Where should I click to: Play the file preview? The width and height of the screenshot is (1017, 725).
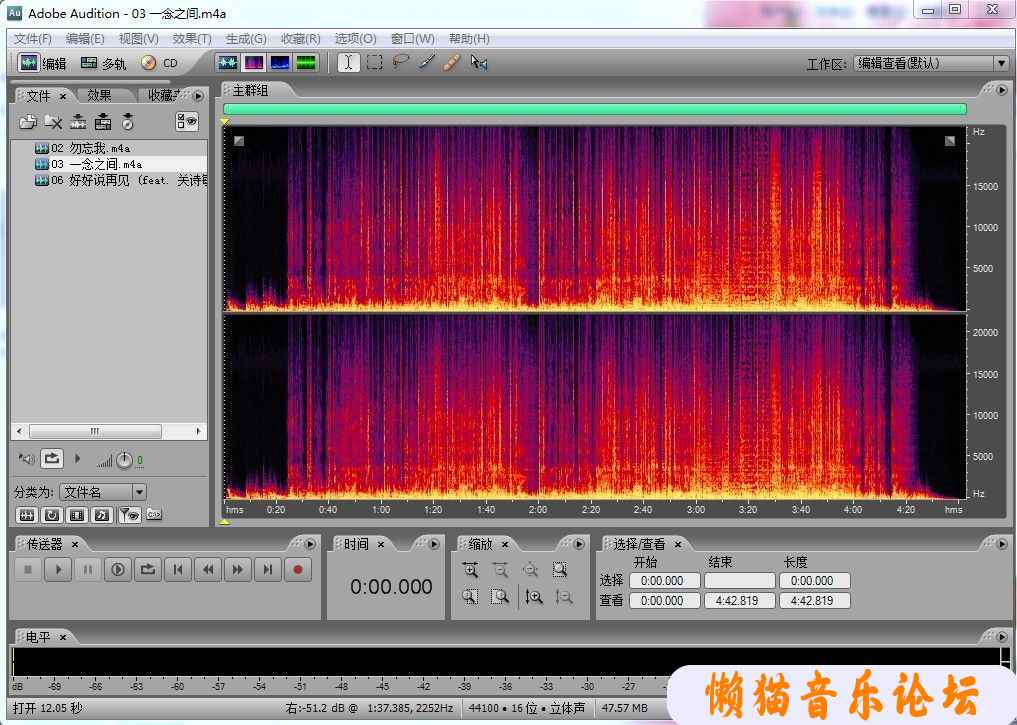[78, 458]
